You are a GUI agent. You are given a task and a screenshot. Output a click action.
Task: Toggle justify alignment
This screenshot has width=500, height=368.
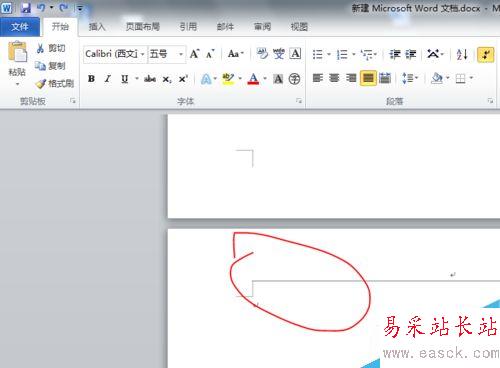pos(368,78)
